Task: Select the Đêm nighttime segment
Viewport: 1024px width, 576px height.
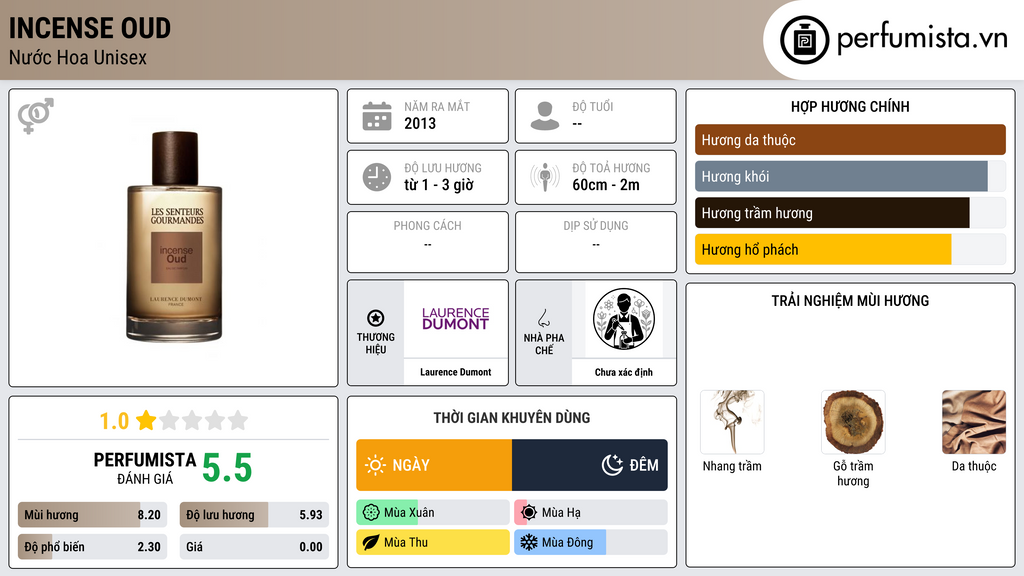Action: point(590,465)
